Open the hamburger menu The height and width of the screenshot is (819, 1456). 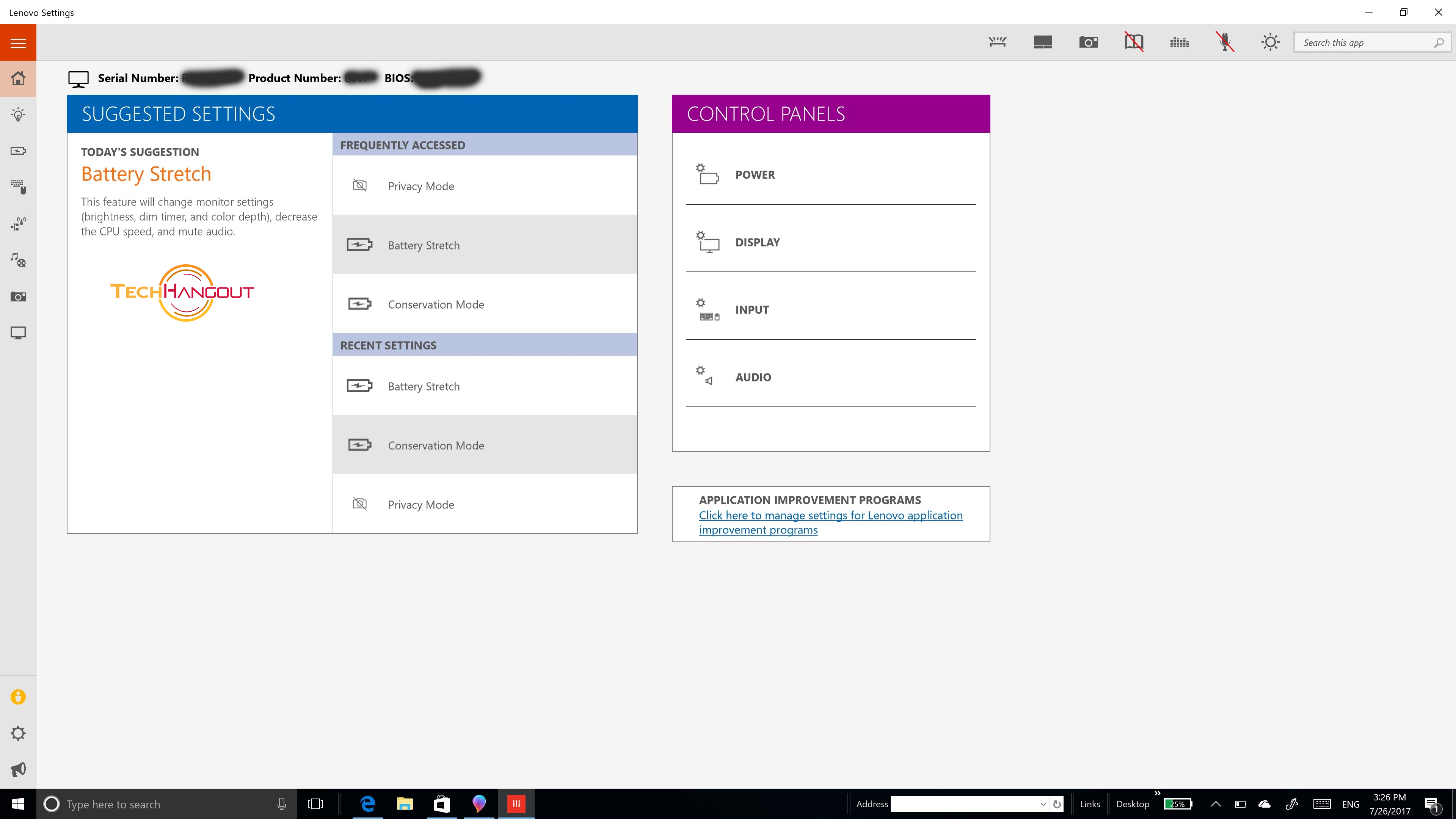point(18,42)
